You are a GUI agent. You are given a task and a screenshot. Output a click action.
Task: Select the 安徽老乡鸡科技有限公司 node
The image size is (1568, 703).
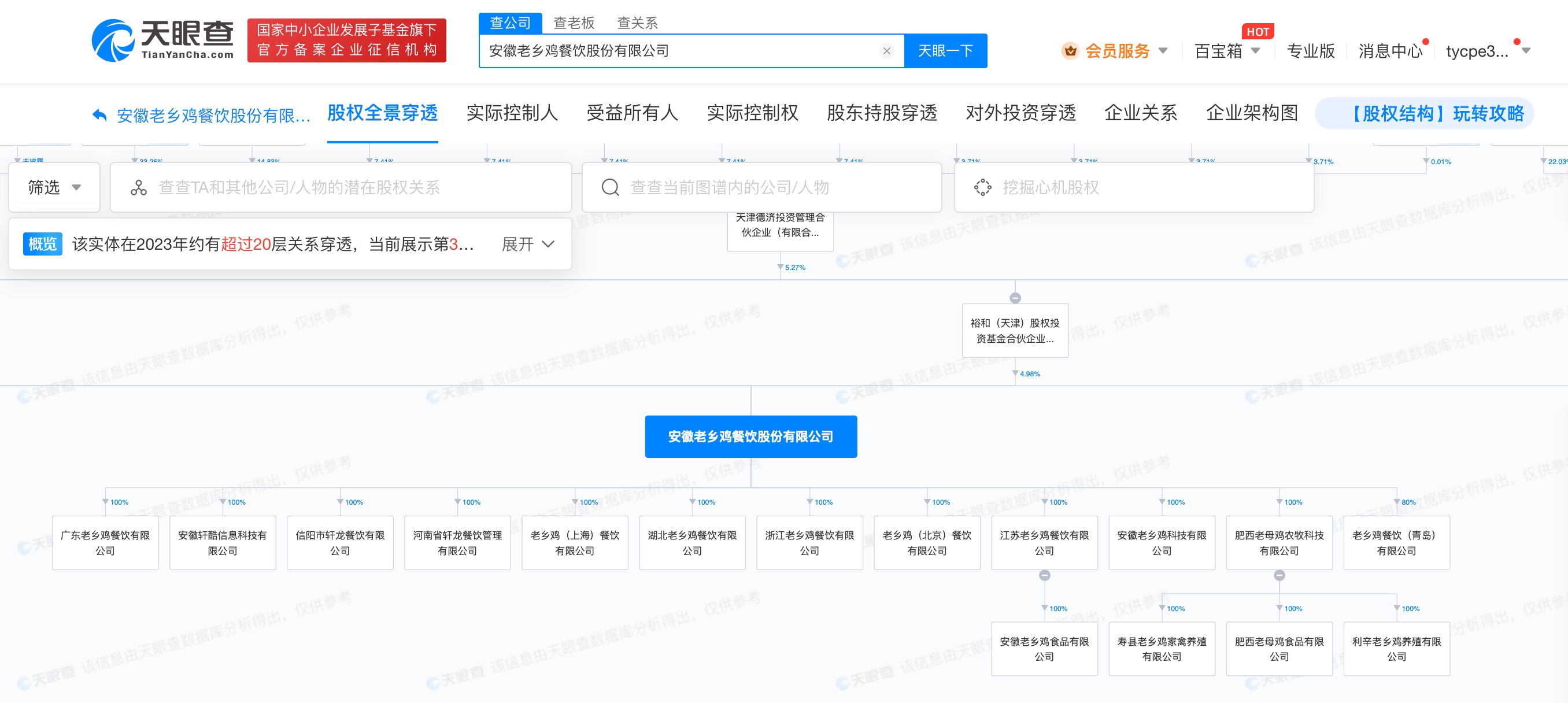(1162, 543)
